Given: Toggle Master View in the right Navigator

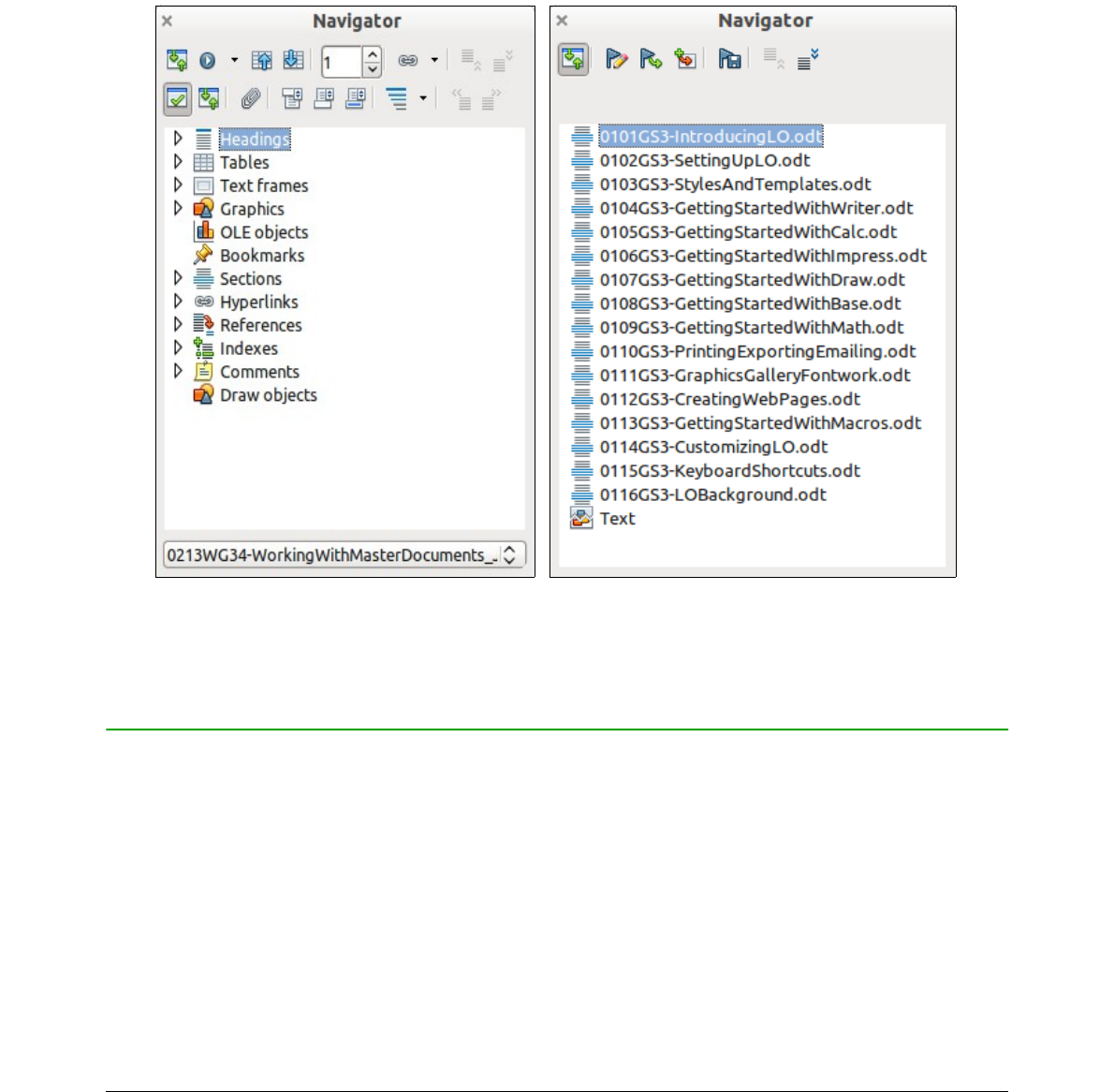Looking at the screenshot, I should 573,59.
